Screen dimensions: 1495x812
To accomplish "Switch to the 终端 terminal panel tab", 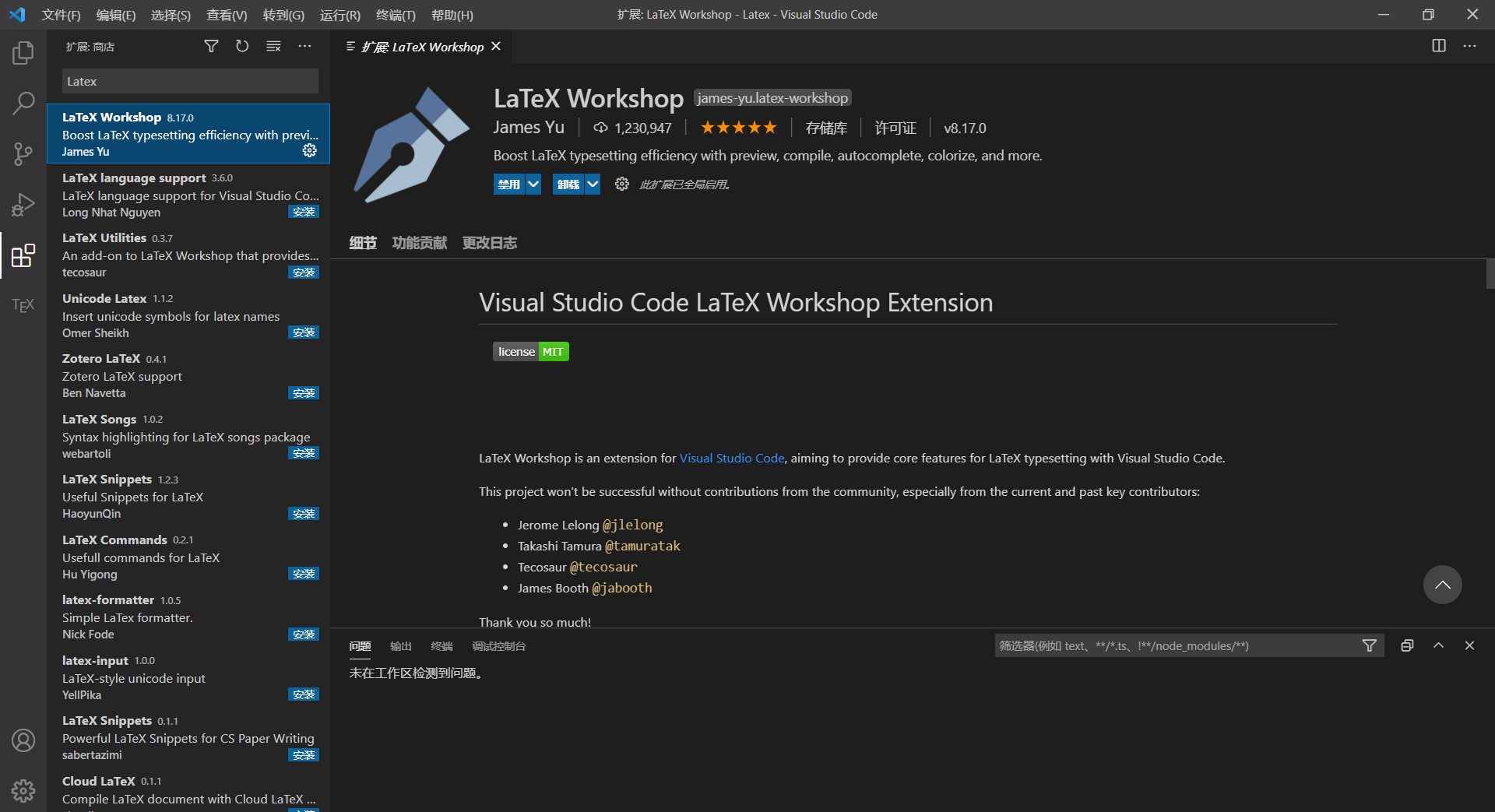I will [x=441, y=646].
